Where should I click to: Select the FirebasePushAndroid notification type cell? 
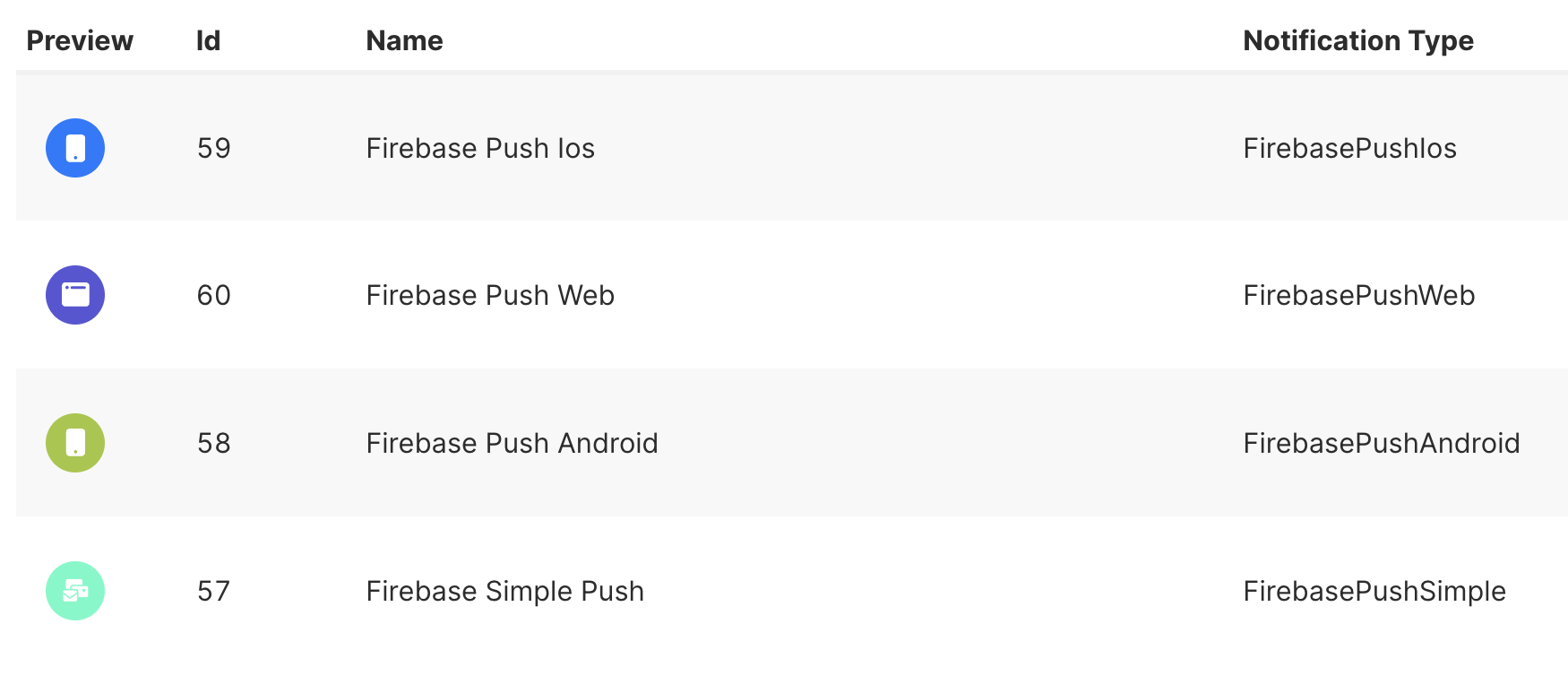point(1381,443)
